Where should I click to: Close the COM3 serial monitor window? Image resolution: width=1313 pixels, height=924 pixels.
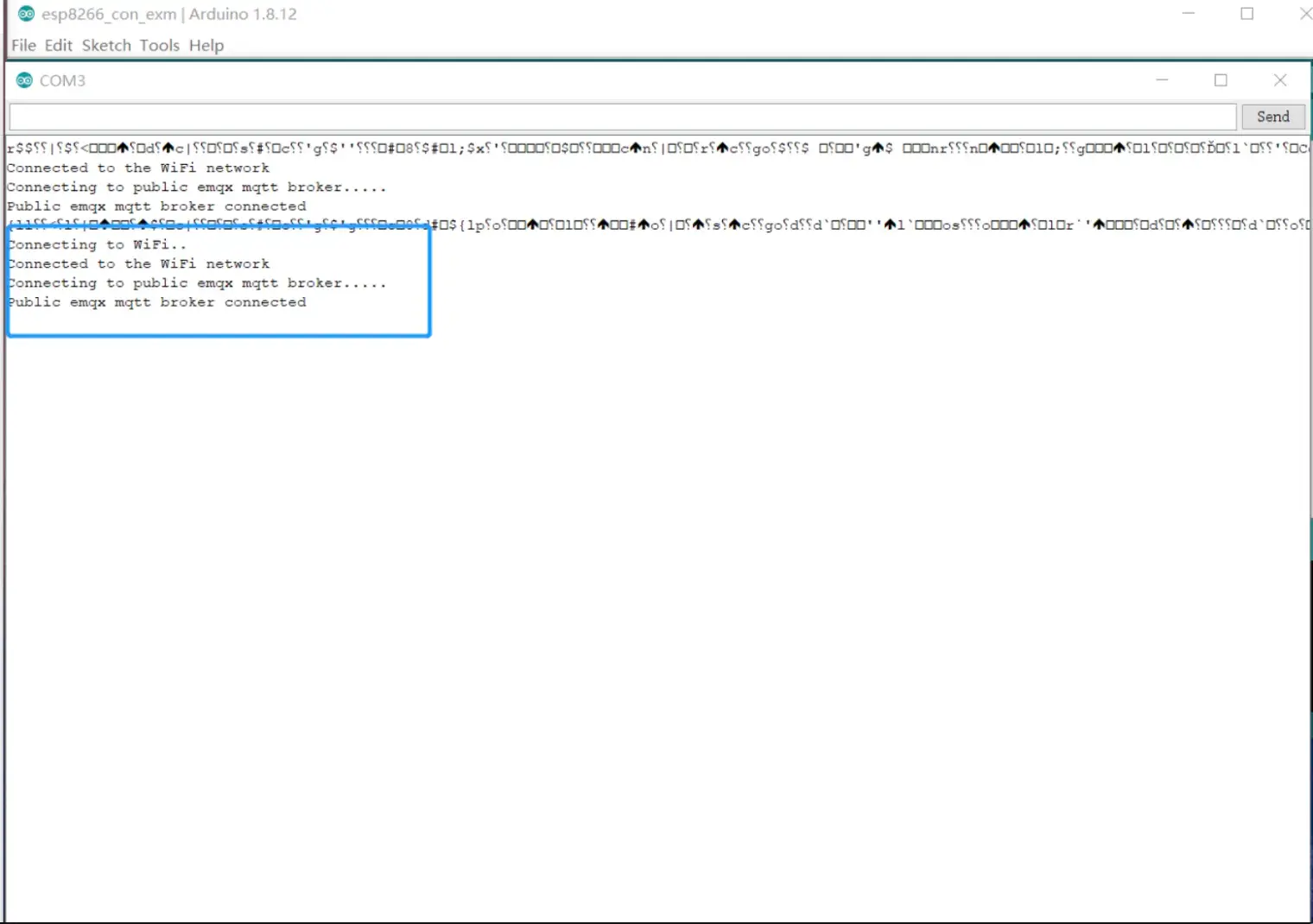[x=1280, y=79]
